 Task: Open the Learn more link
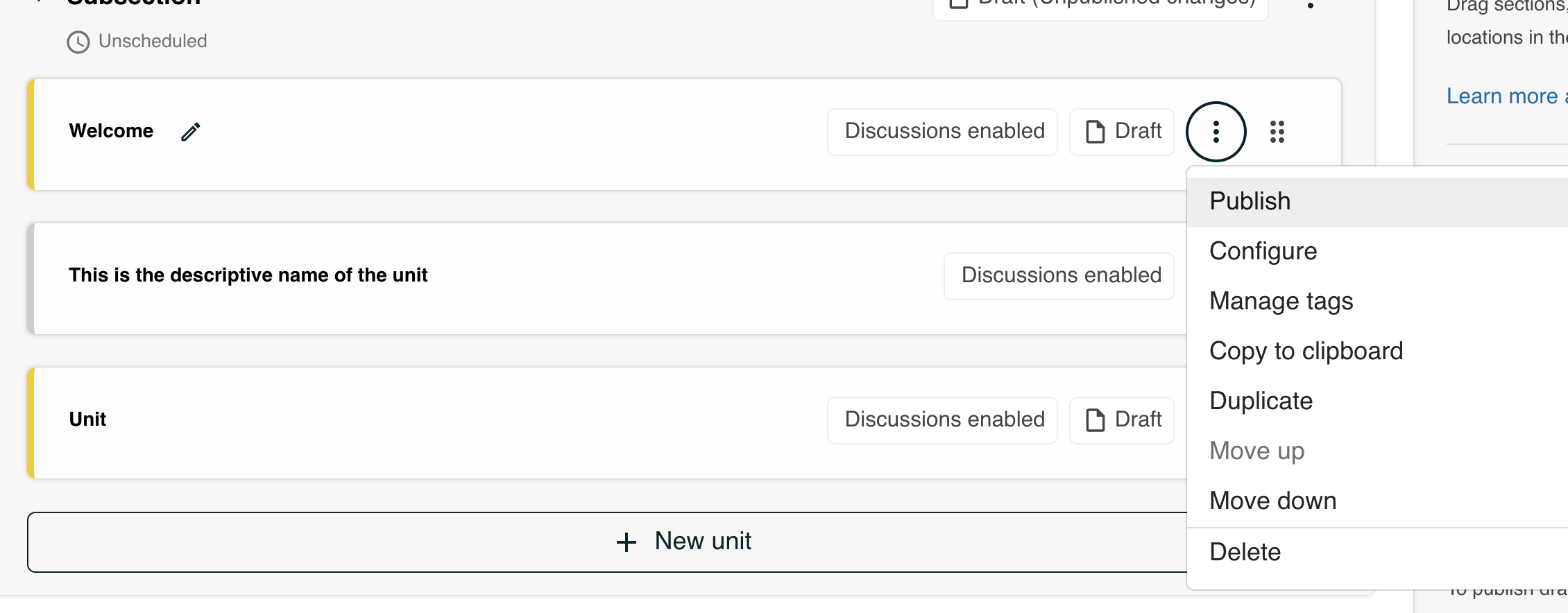pyautogui.click(x=1505, y=96)
